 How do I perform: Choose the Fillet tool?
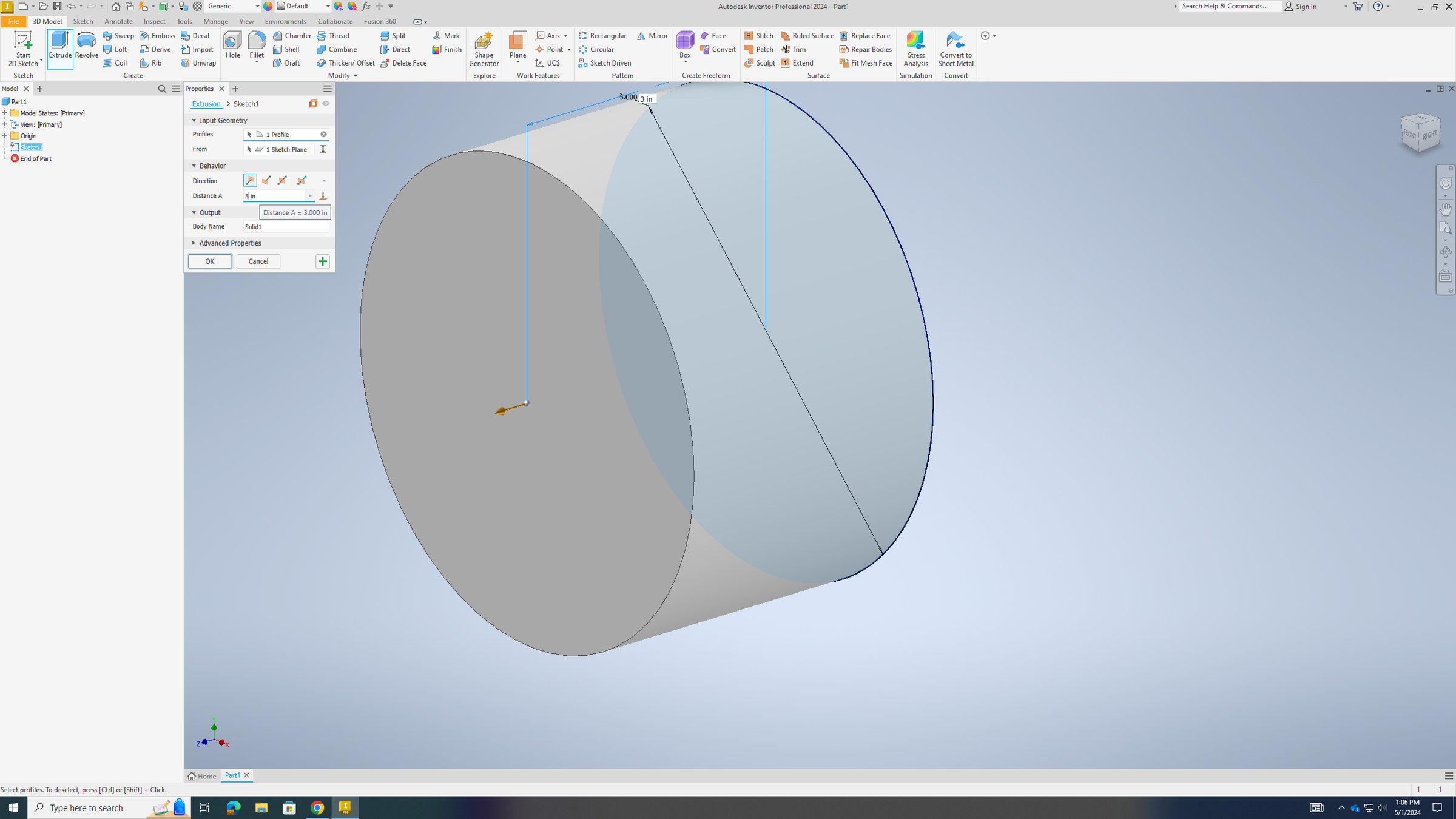click(257, 47)
